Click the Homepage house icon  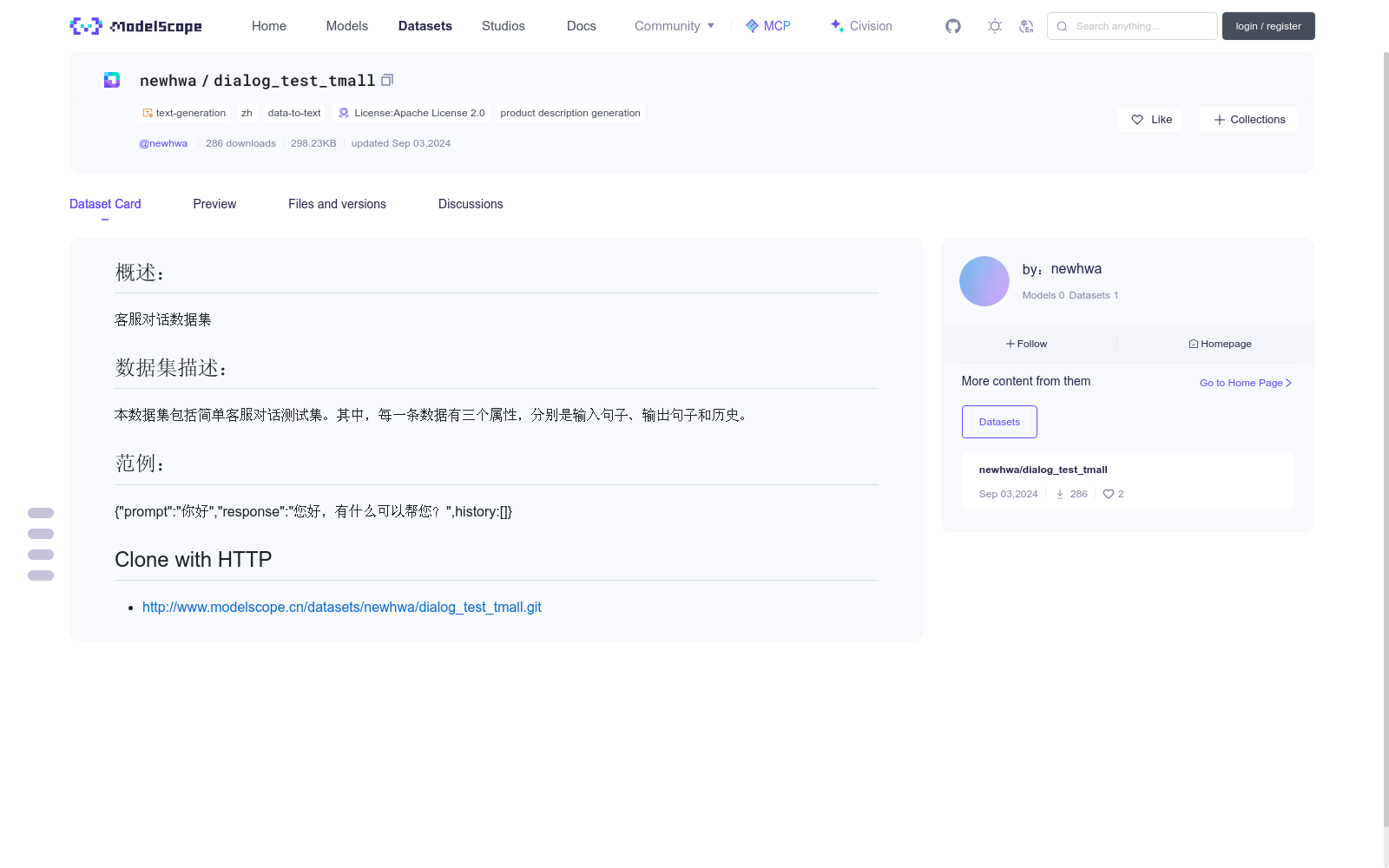tap(1194, 344)
